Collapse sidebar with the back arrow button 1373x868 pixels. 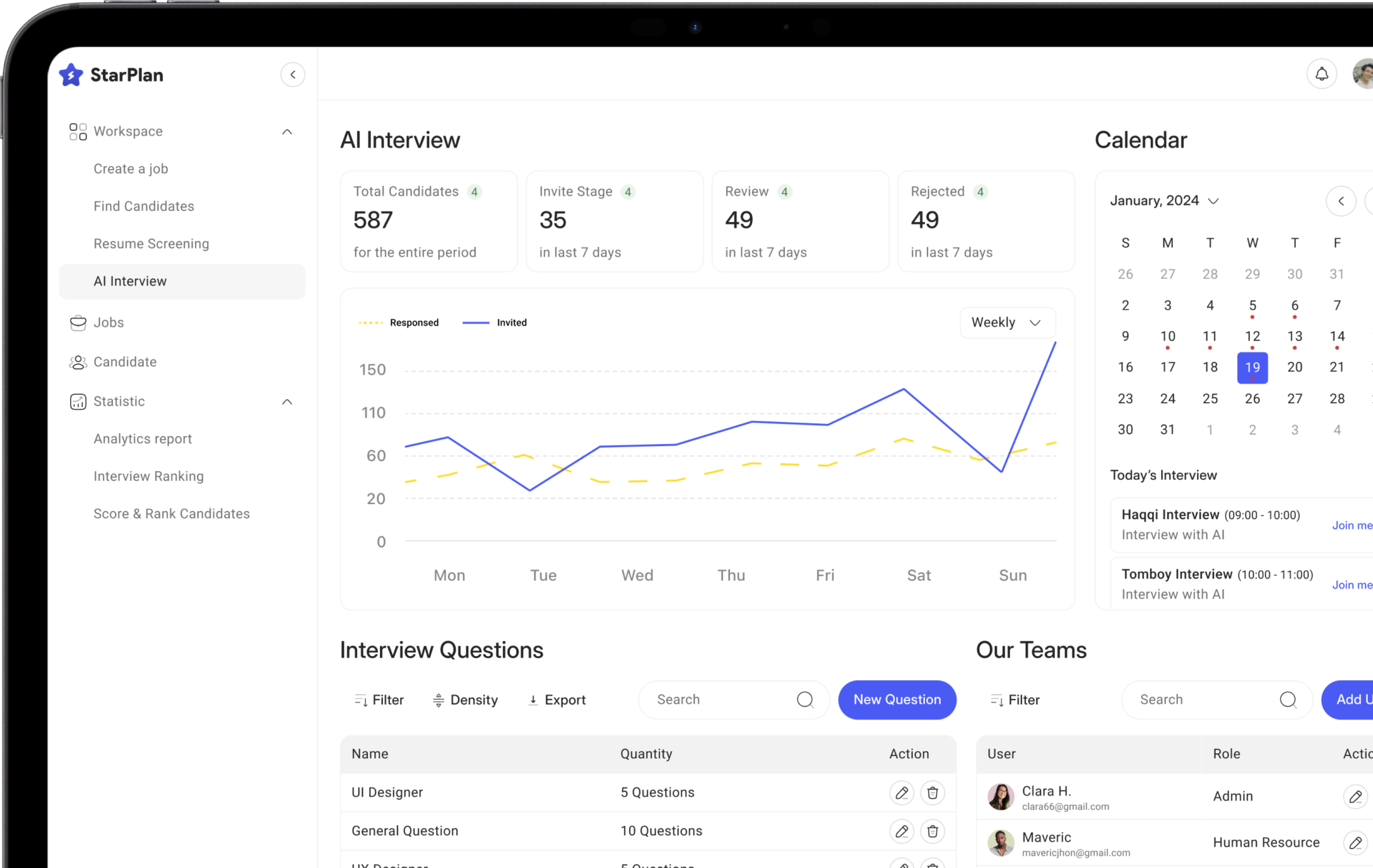(293, 74)
